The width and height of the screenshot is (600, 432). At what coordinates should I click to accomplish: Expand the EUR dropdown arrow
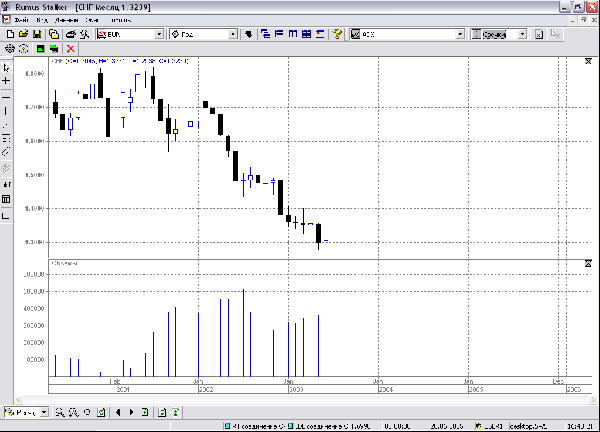(159, 34)
